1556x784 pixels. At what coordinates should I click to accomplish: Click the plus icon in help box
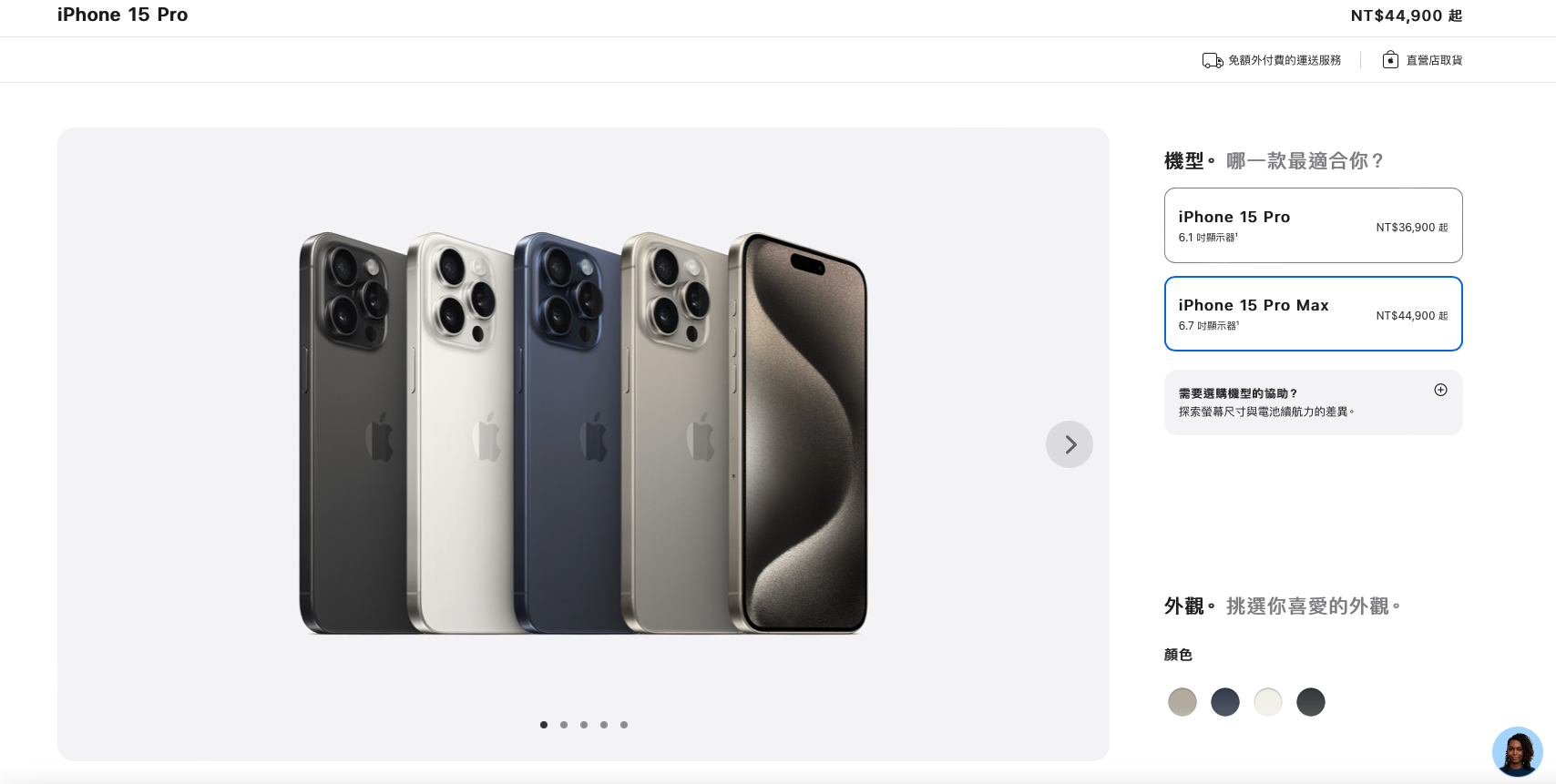click(x=1440, y=390)
